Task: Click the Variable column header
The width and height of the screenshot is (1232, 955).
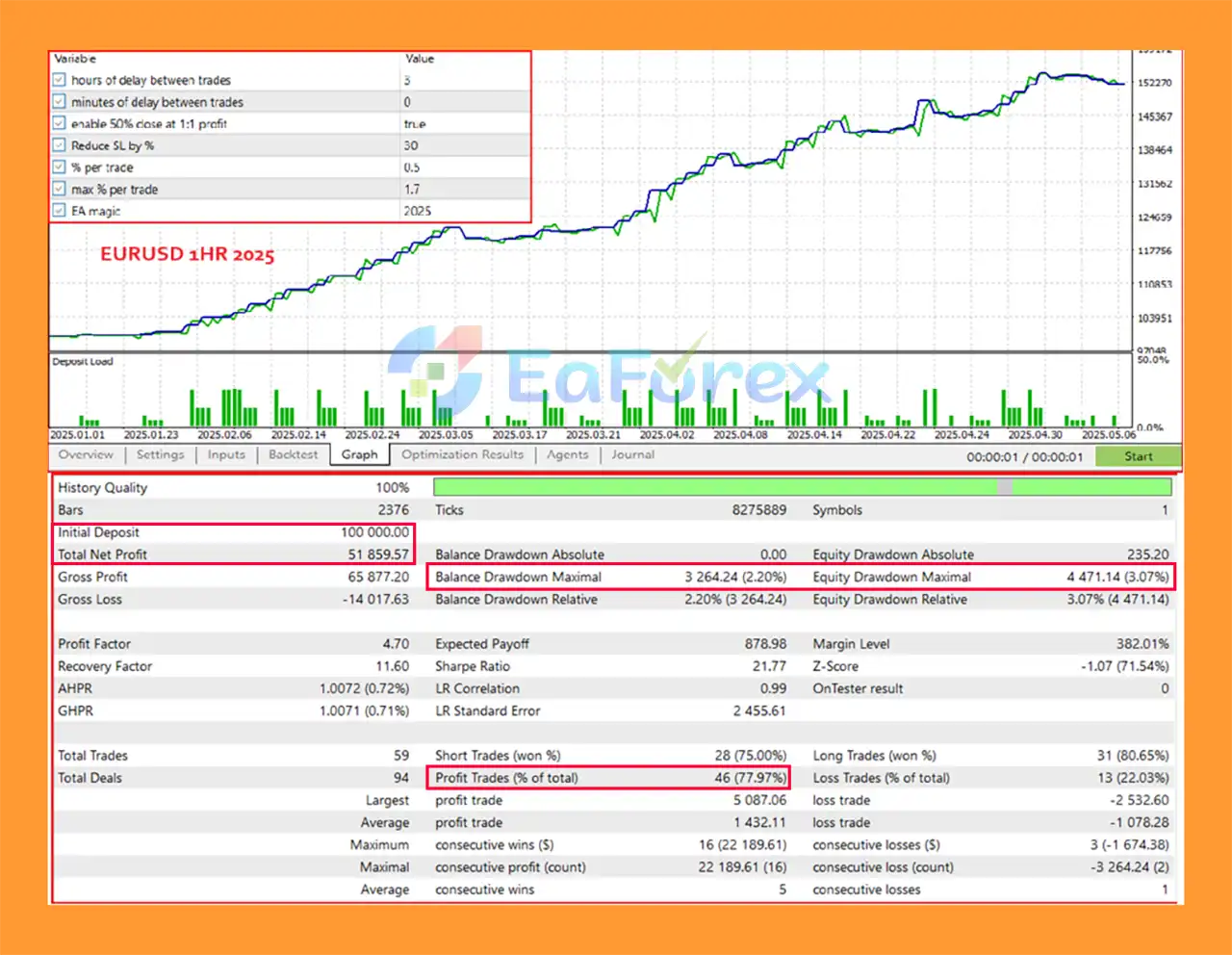Action: [75, 59]
